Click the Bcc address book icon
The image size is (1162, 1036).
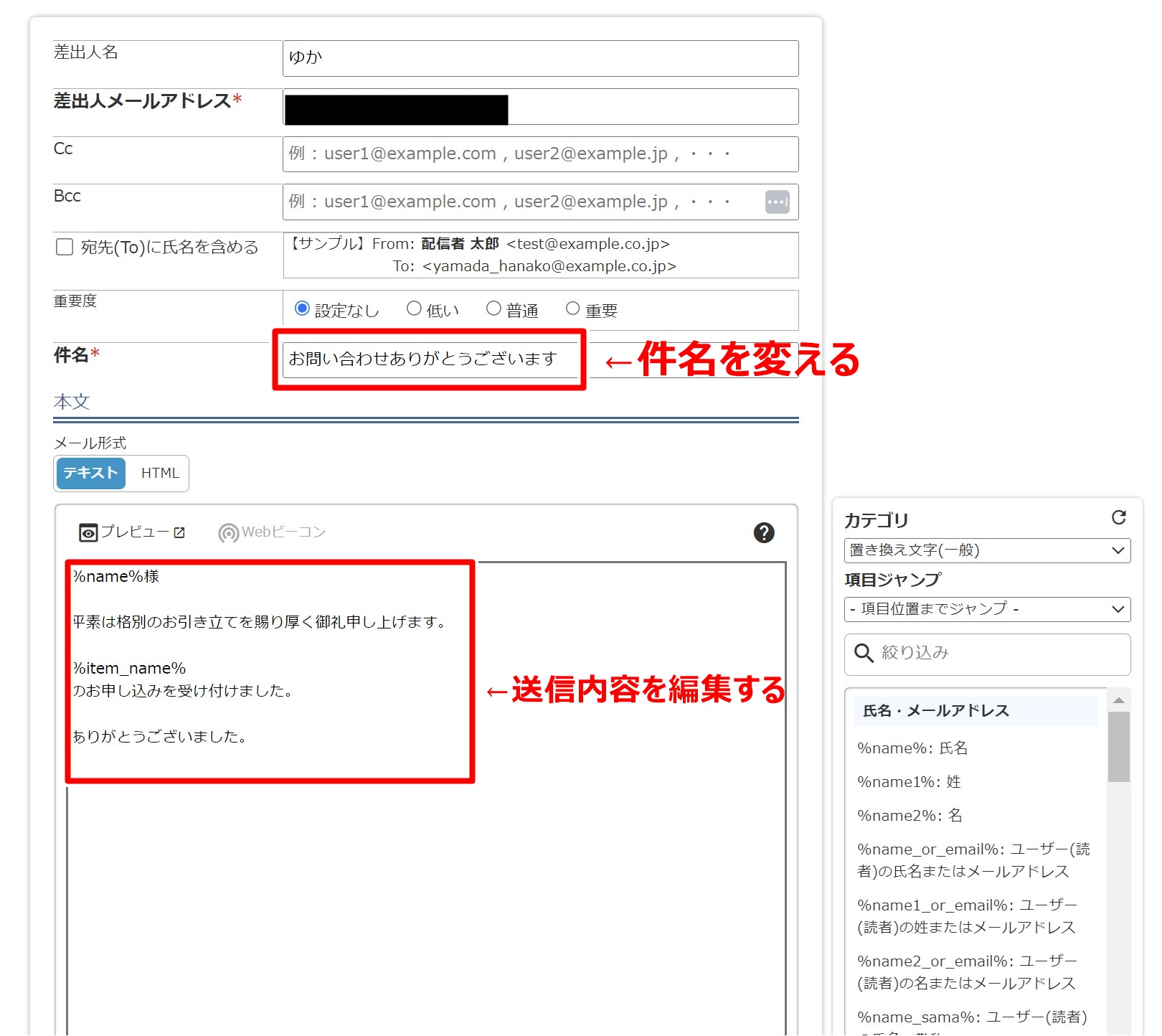[777, 202]
